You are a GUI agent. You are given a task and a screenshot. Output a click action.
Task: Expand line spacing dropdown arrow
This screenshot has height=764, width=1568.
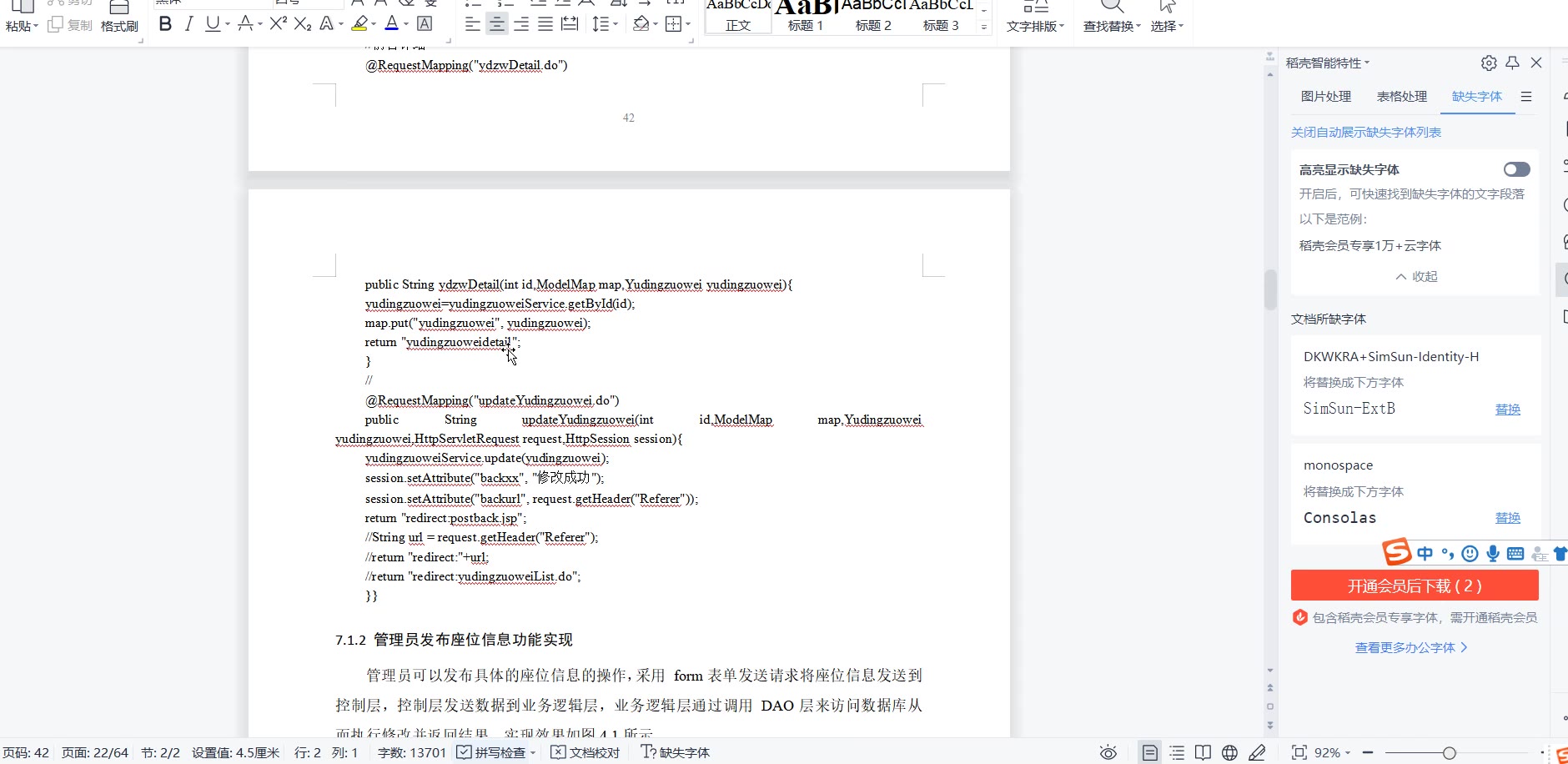coord(616,25)
